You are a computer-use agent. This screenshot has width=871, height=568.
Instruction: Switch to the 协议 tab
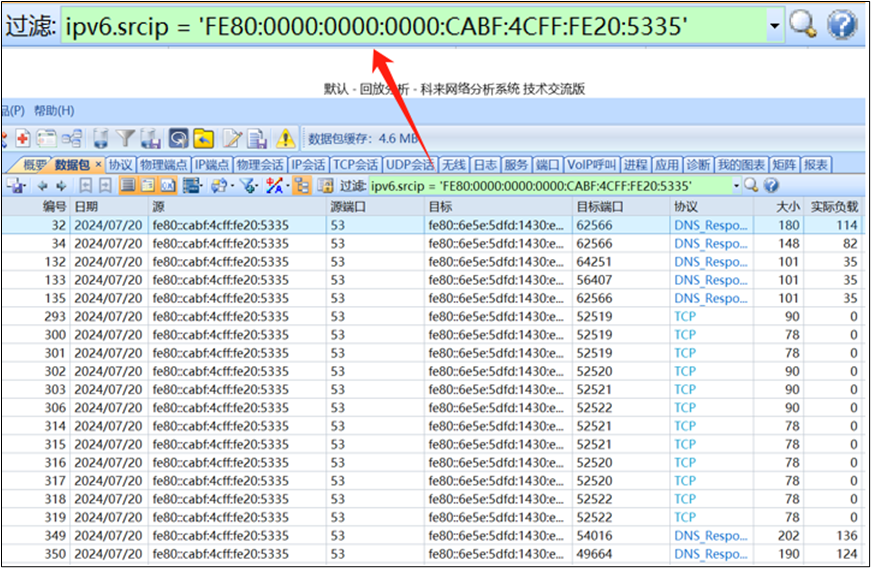121,165
